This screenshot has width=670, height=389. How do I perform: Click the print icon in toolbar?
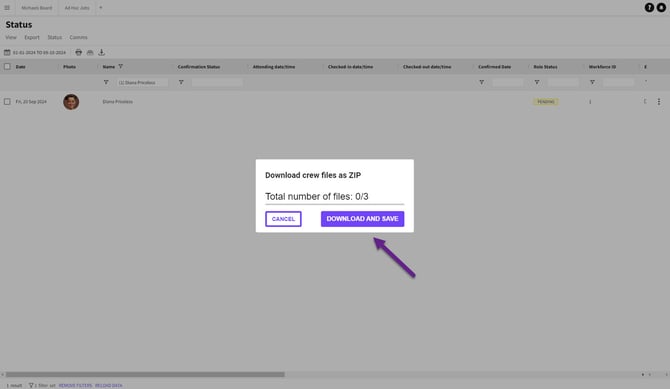[79, 52]
